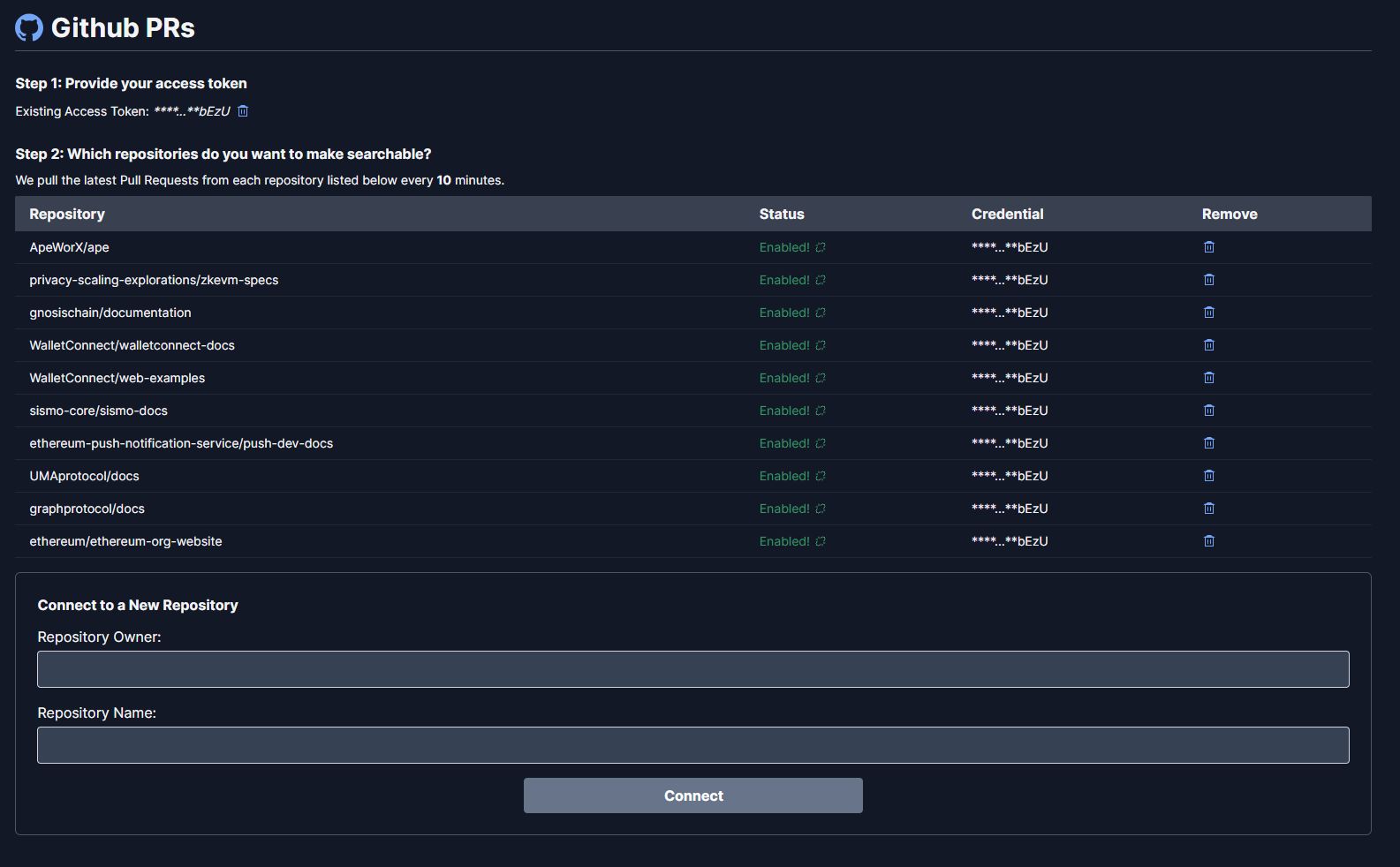Viewport: 1400px width, 867px height.
Task: Remove gnosischain/documentation via trash icon
Action: click(1209, 313)
